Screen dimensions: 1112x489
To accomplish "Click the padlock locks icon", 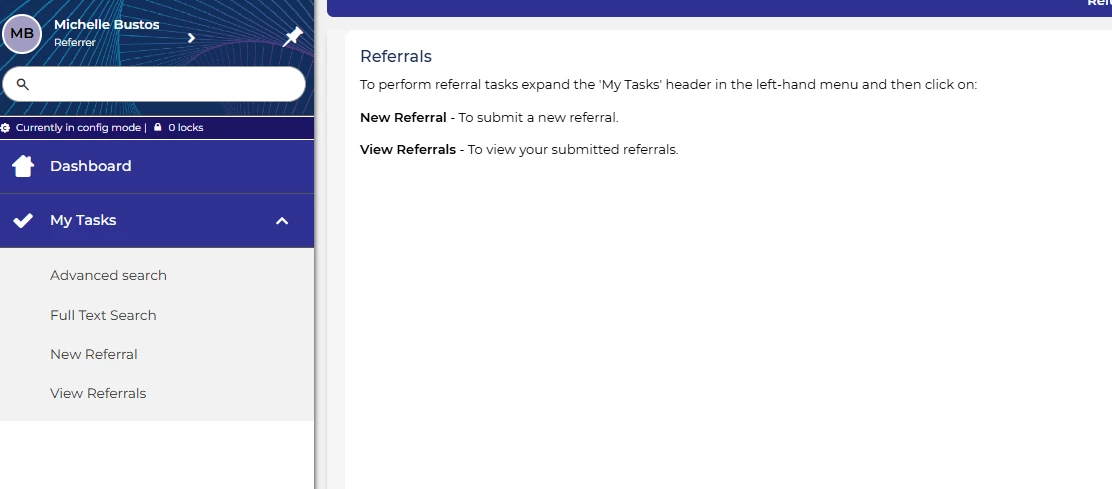I will coord(158,128).
